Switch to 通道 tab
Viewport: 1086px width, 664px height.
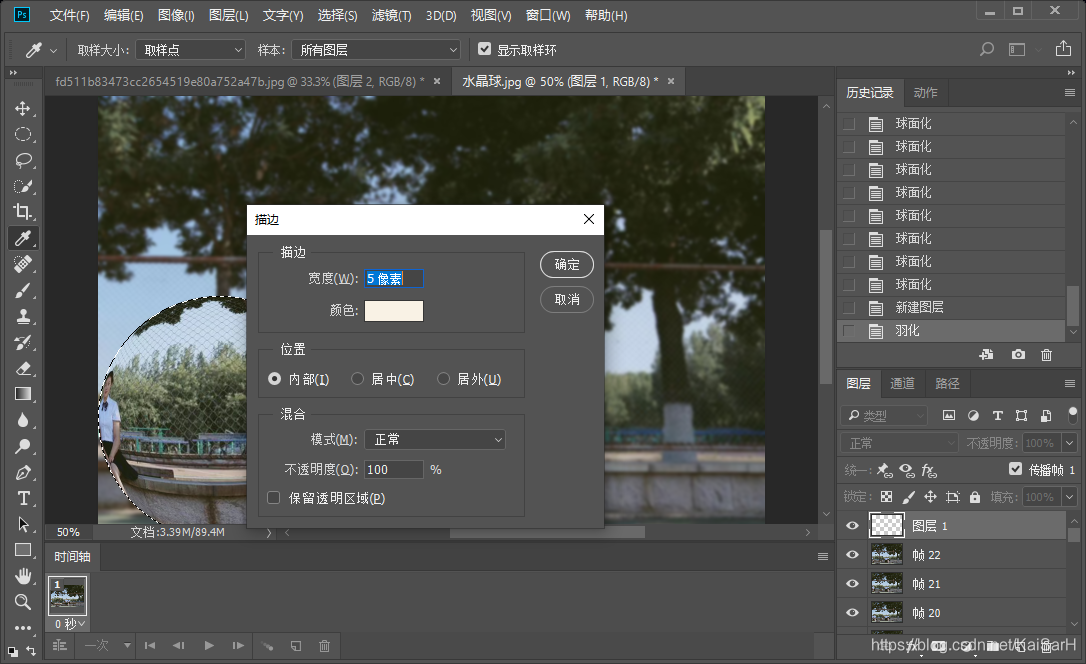click(x=902, y=383)
